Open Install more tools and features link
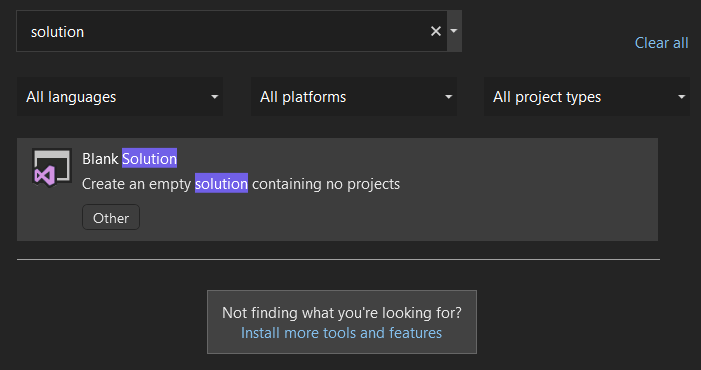Screen dimensions: 701x370 (x=341, y=333)
